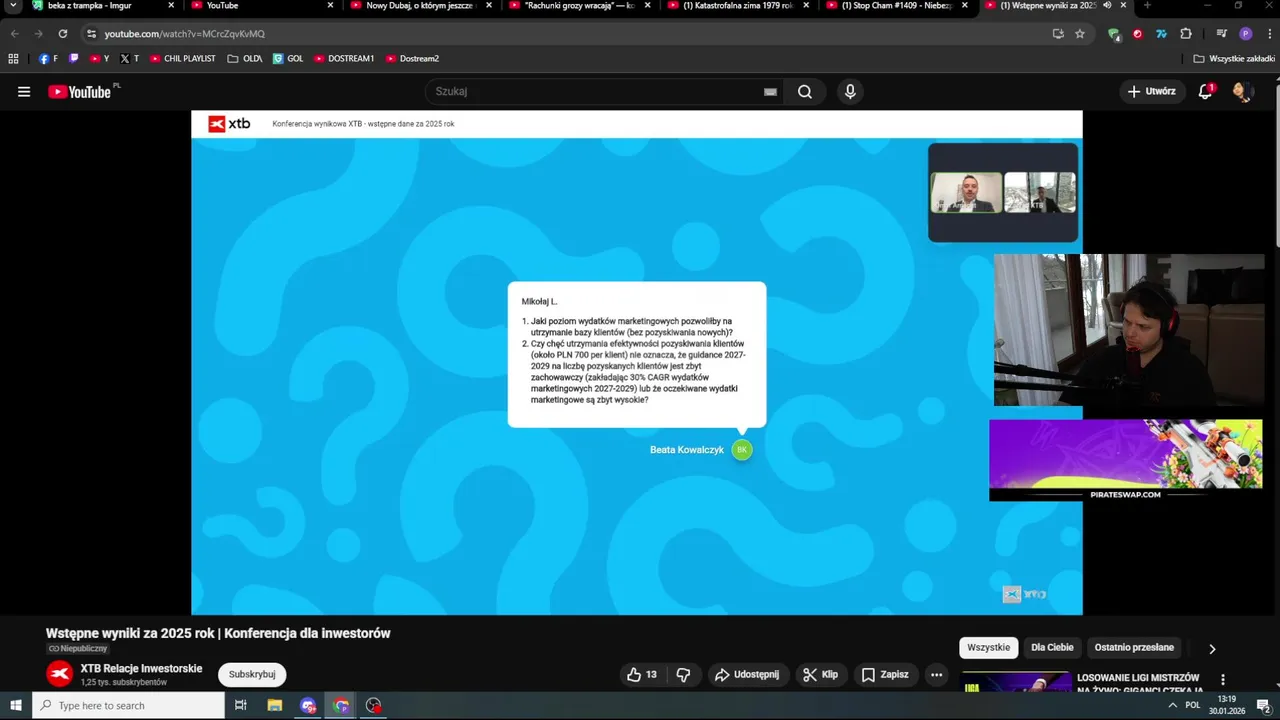Viewport: 1280px width, 720px height.
Task: Open the XTB Relacje Inwestorskie channel link
Action: point(141,668)
